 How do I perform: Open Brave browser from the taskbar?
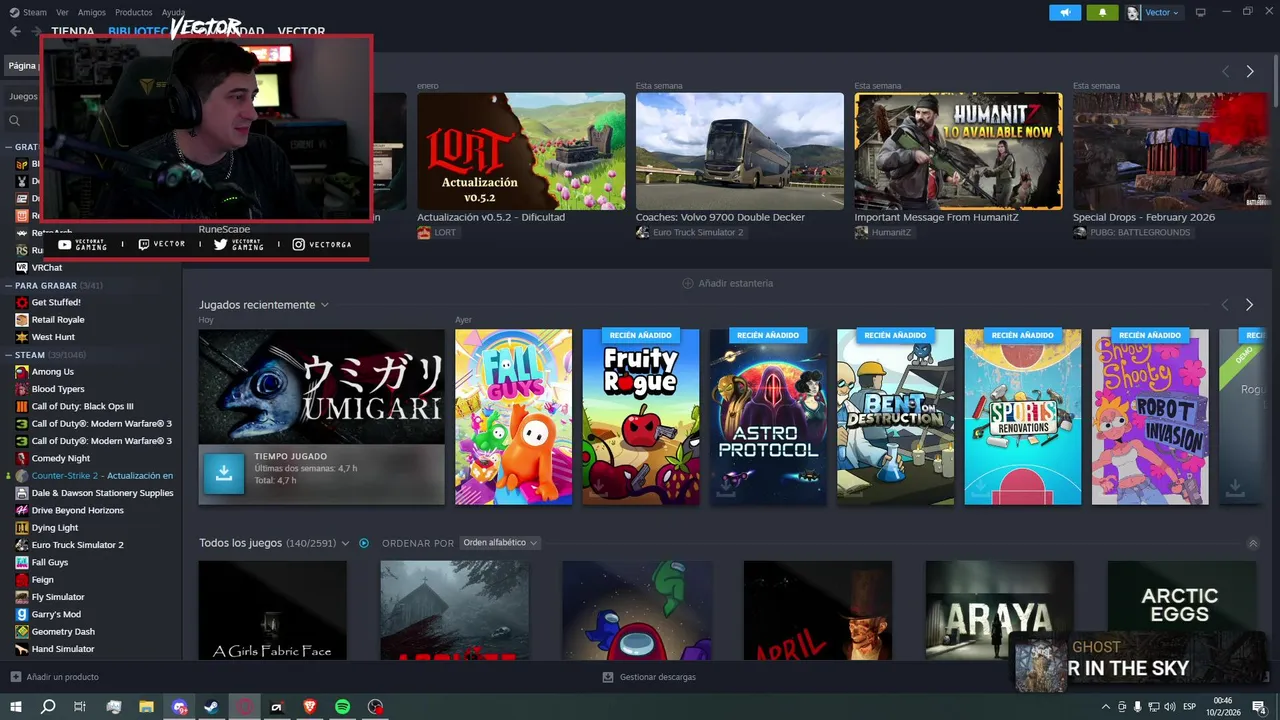310,707
